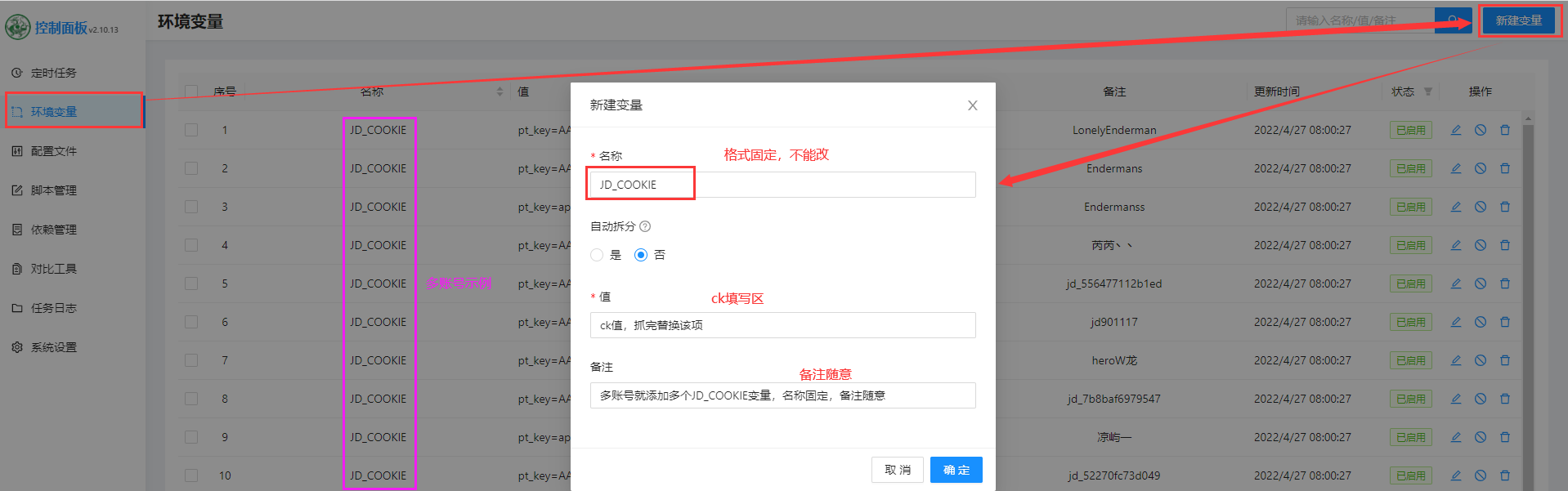
Task: Click the 取消 cancel button
Action: (x=897, y=470)
